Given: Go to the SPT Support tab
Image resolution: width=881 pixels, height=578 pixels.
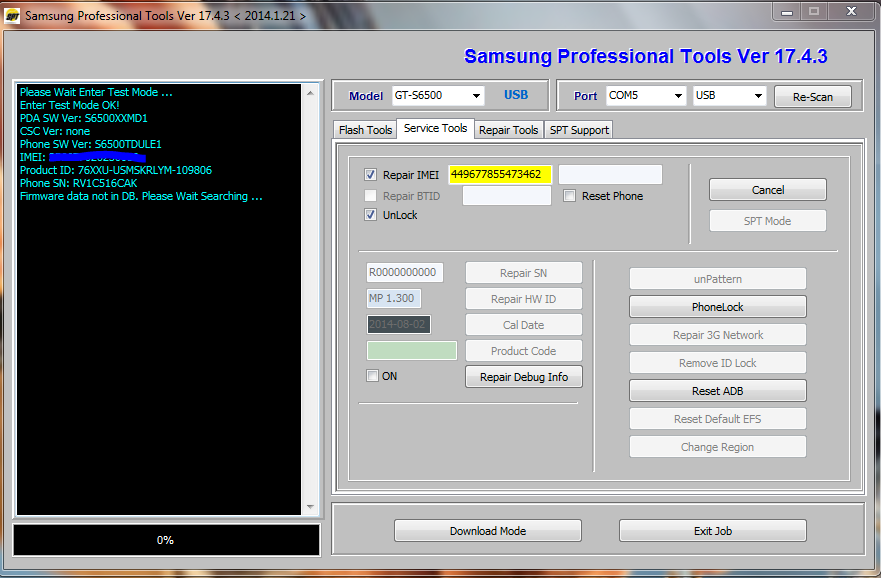Looking at the screenshot, I should coord(579,130).
